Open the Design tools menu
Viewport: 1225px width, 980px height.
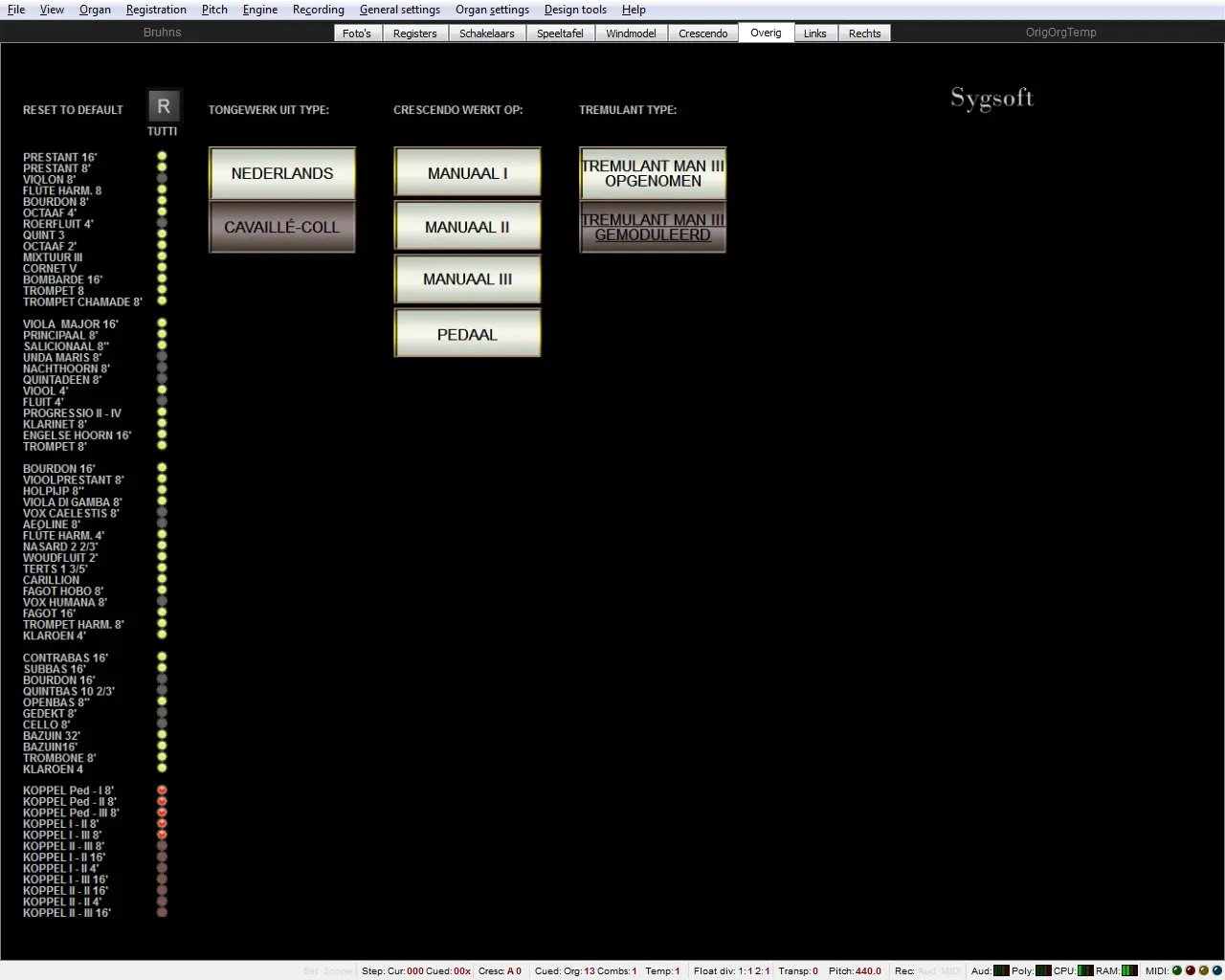[575, 10]
